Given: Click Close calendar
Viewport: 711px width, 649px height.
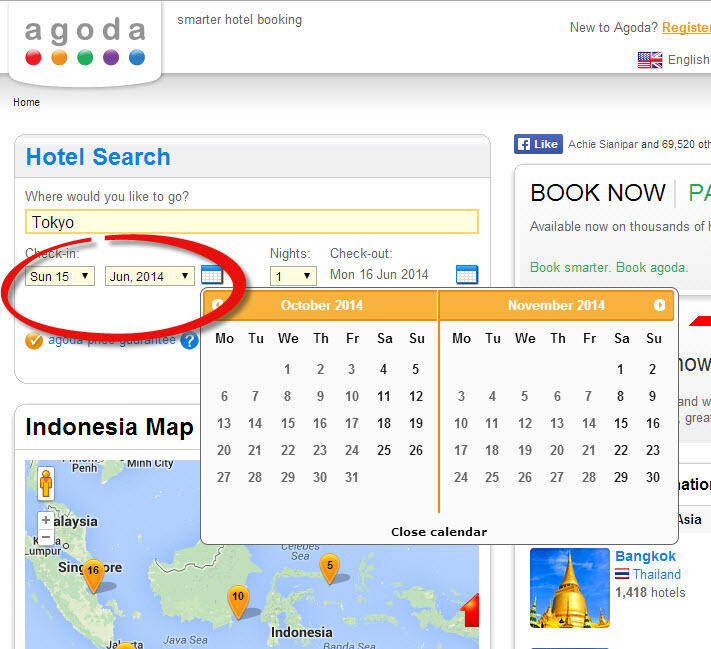Looking at the screenshot, I should click(439, 532).
